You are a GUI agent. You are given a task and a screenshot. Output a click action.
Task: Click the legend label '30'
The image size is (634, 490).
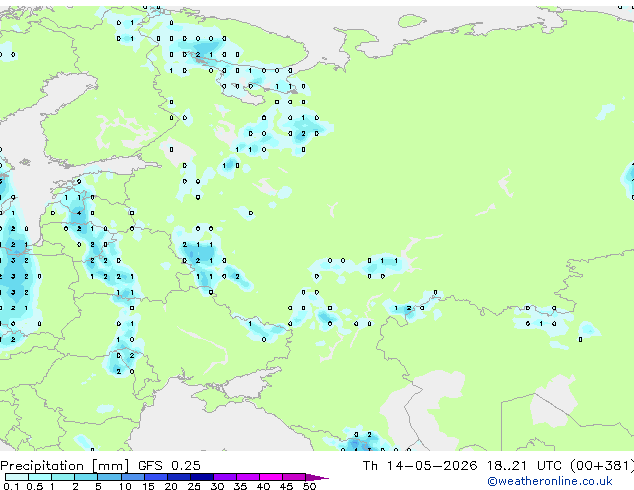click(217, 486)
